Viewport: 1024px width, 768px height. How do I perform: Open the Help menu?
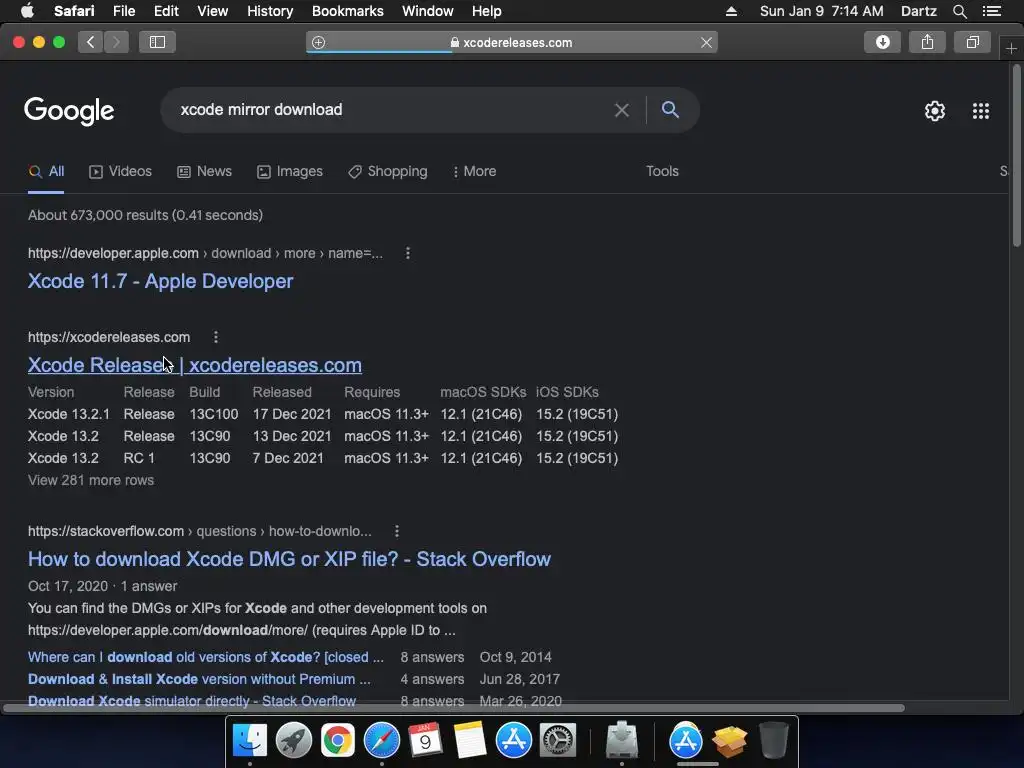[487, 11]
